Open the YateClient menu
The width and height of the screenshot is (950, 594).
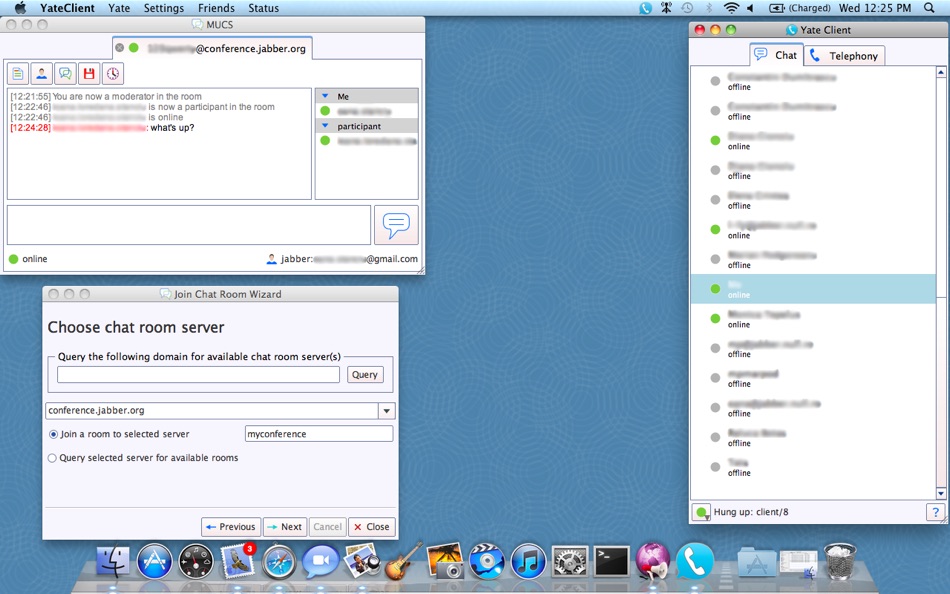pos(67,8)
